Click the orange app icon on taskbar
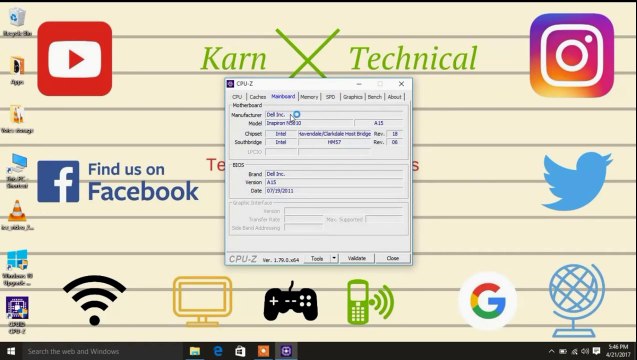This screenshot has height=360, width=637. (263, 351)
